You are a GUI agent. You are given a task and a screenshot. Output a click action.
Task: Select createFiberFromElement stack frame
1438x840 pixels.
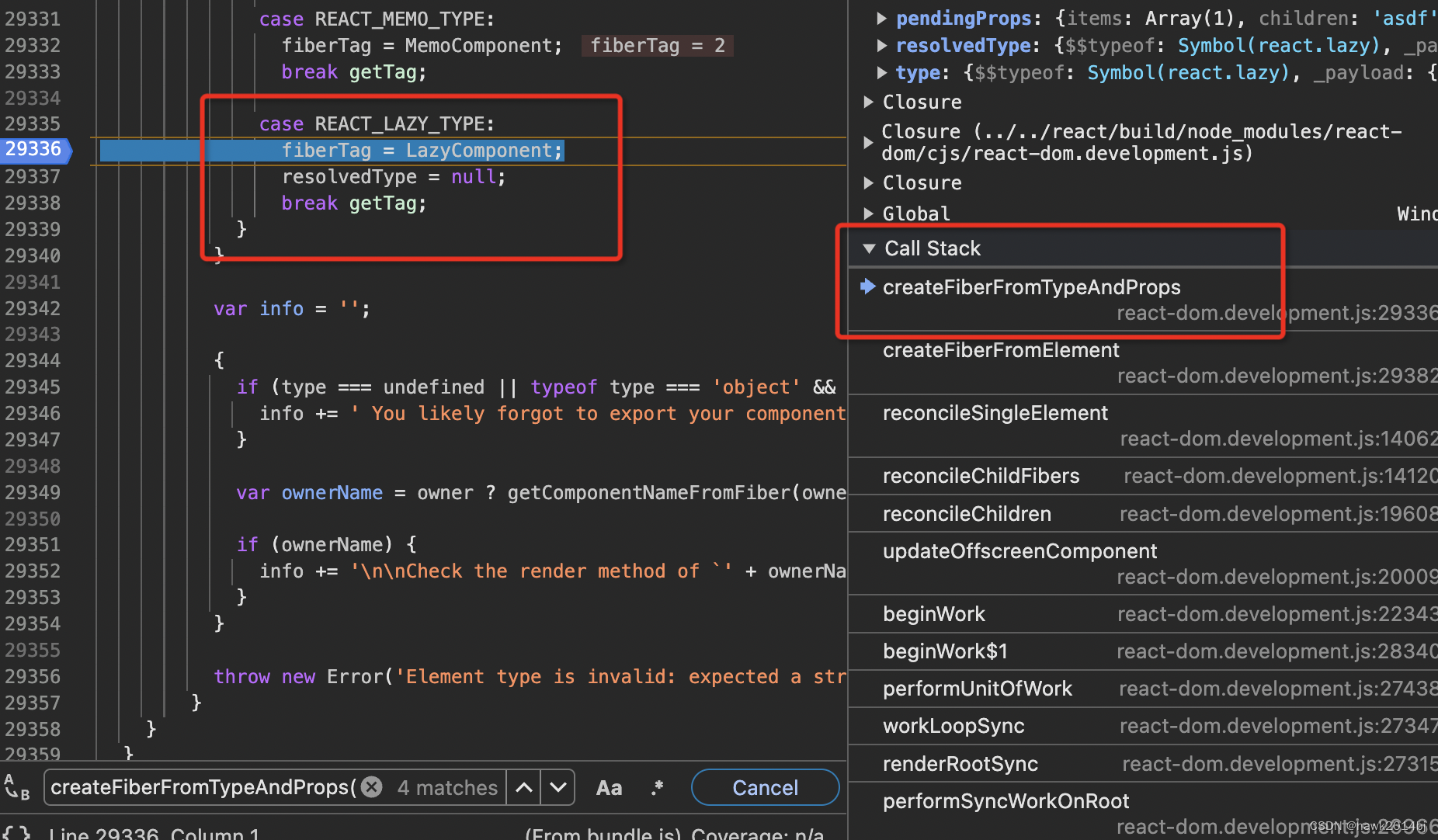pos(1143,363)
